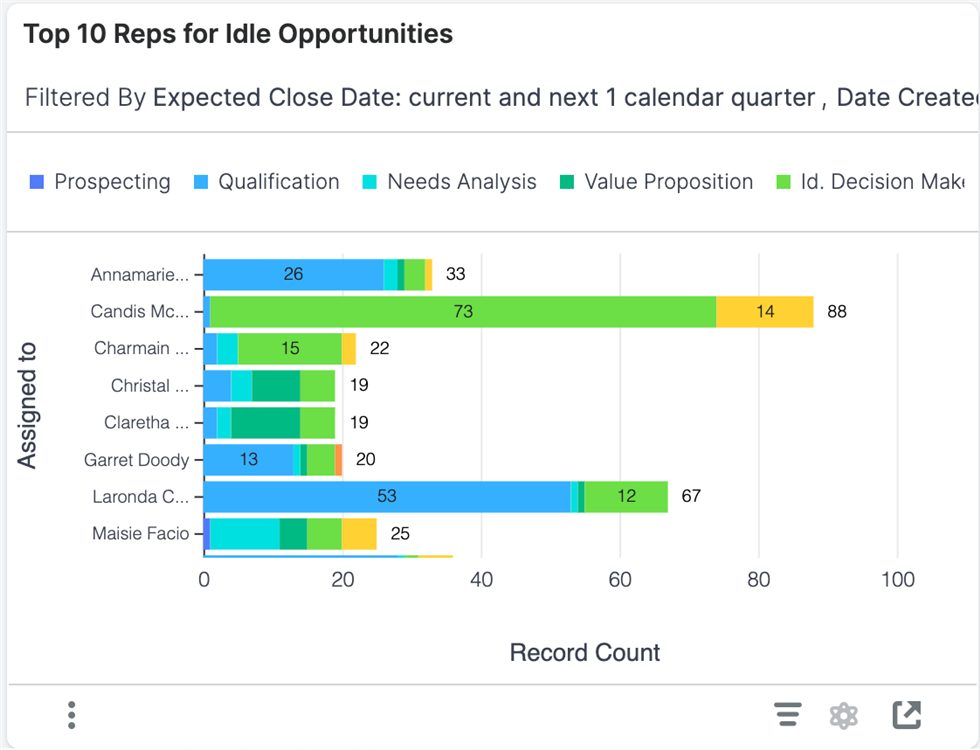Open report via the external-link arrow icon
The width and height of the screenshot is (980, 750).
[906, 715]
